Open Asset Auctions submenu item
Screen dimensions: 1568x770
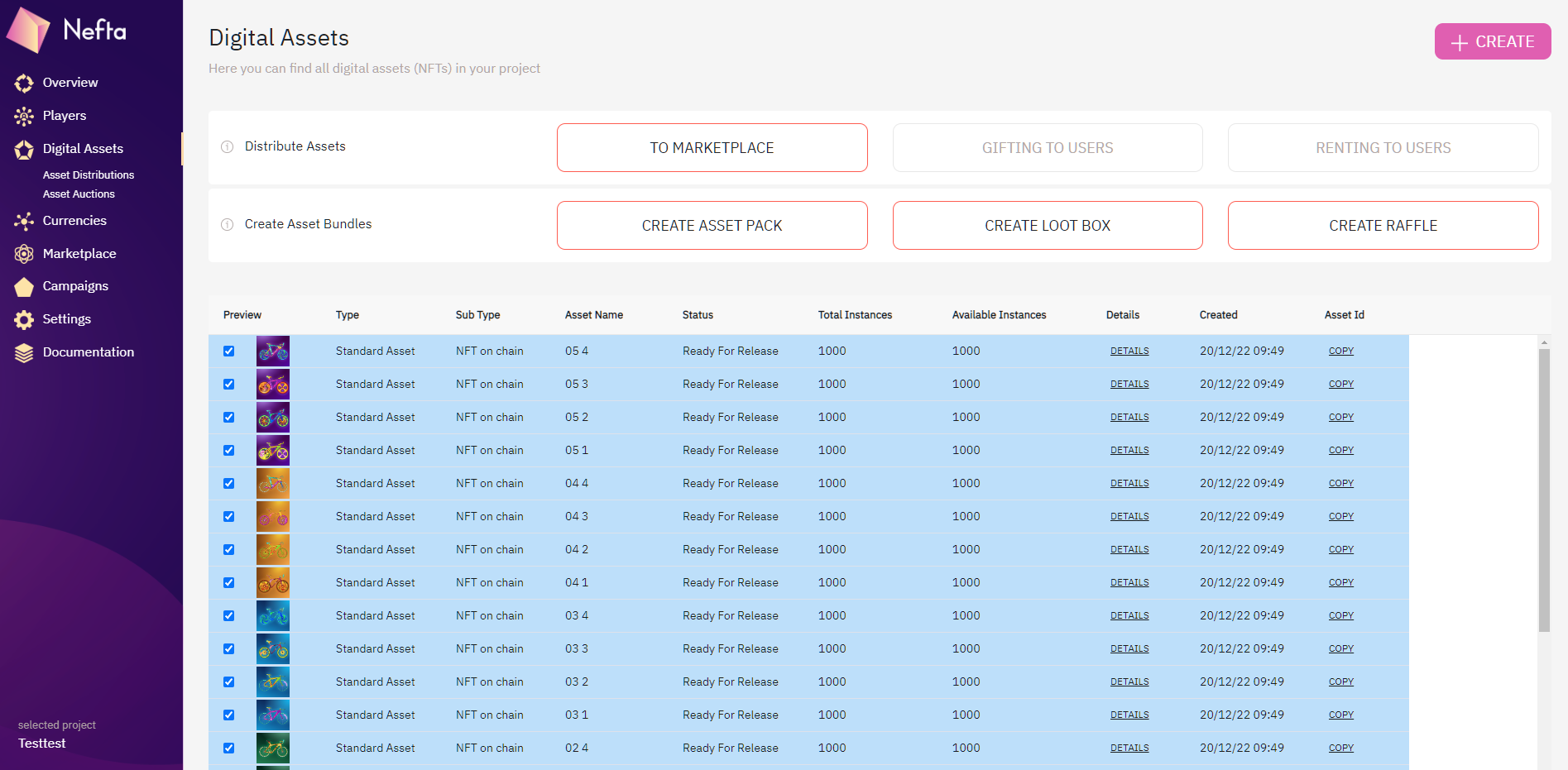(x=79, y=194)
